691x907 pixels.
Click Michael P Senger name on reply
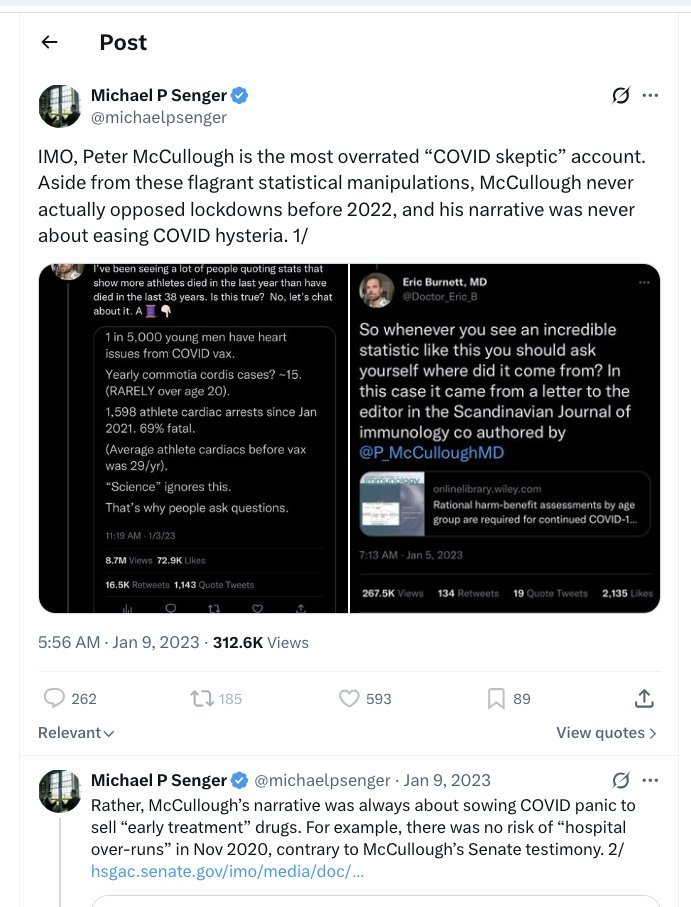pyautogui.click(x=159, y=780)
